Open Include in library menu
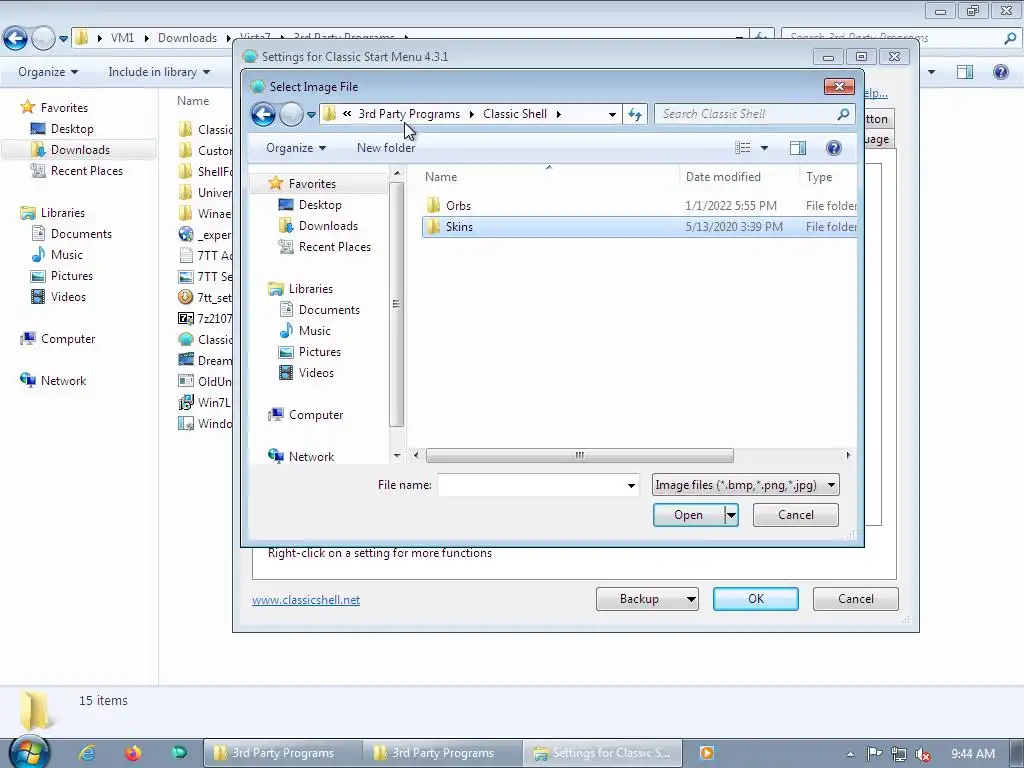 tap(159, 72)
